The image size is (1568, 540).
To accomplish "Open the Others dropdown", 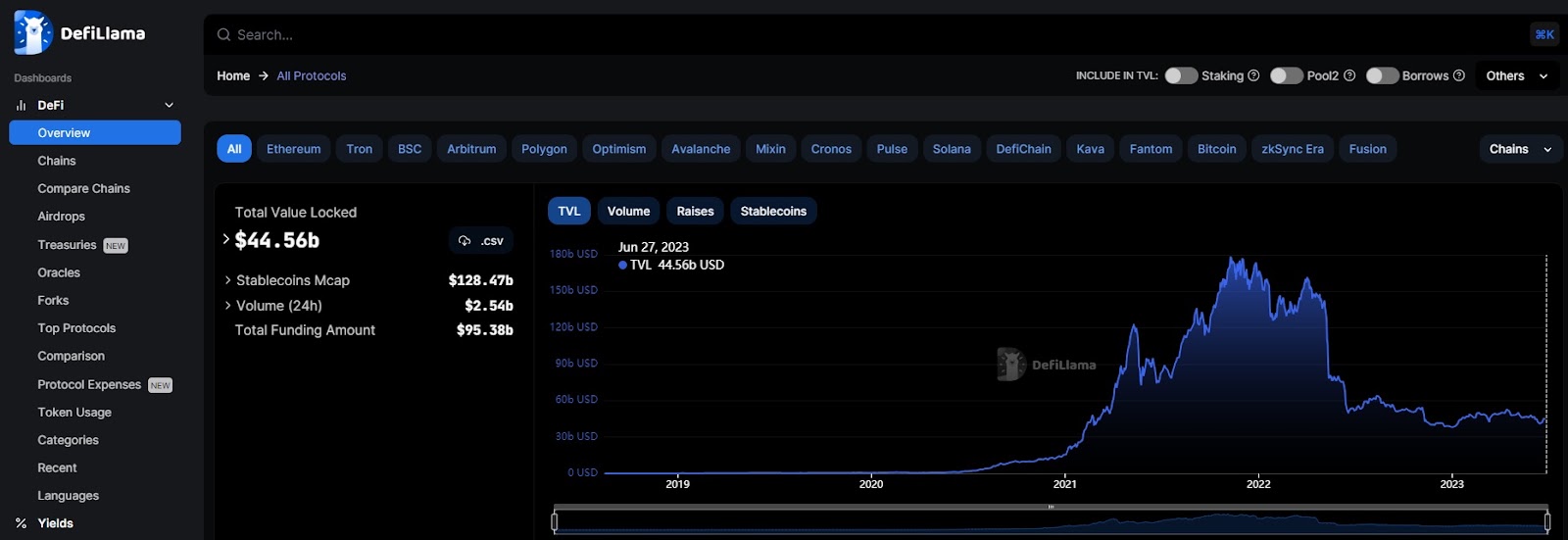I will (x=1517, y=75).
